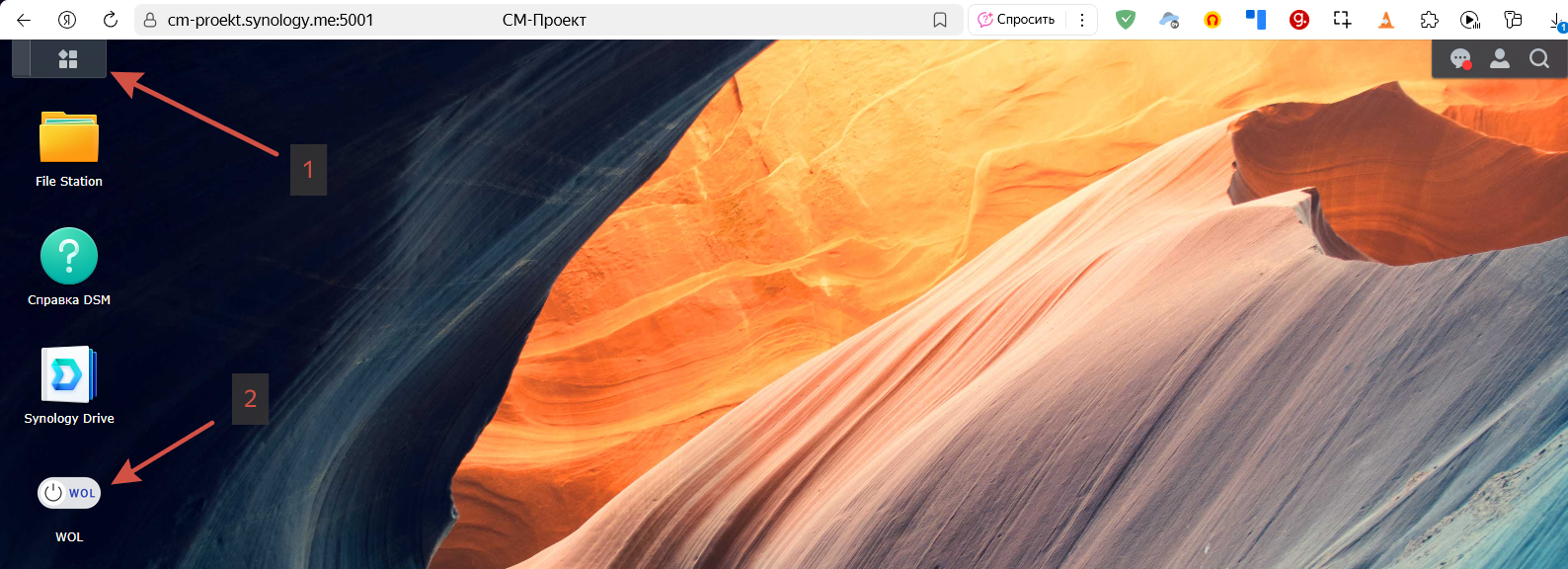Image resolution: width=1568 pixels, height=569 pixels.
Task: Click the Yandex home button
Action: click(67, 20)
